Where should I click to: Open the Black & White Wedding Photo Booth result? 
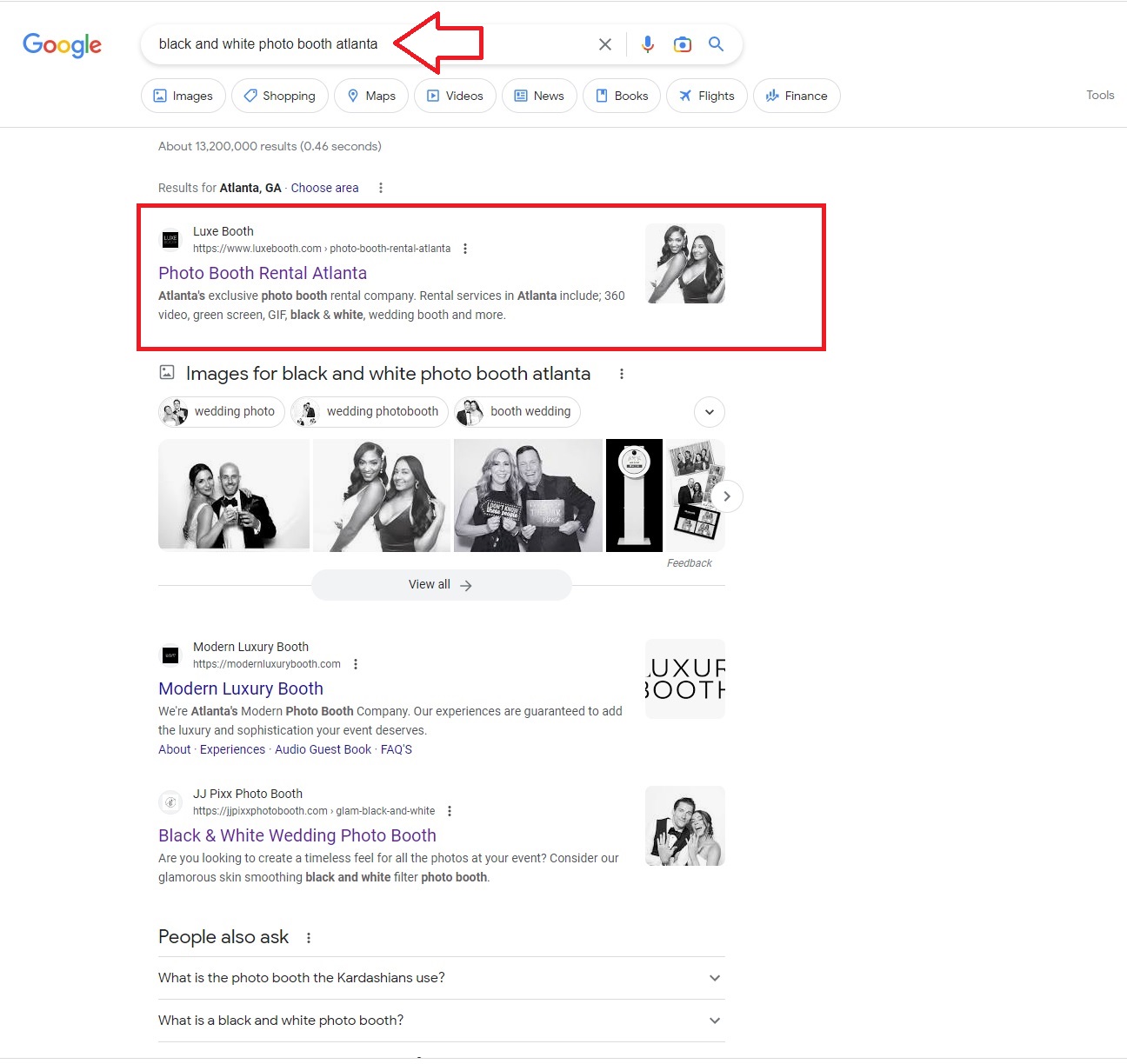point(297,835)
